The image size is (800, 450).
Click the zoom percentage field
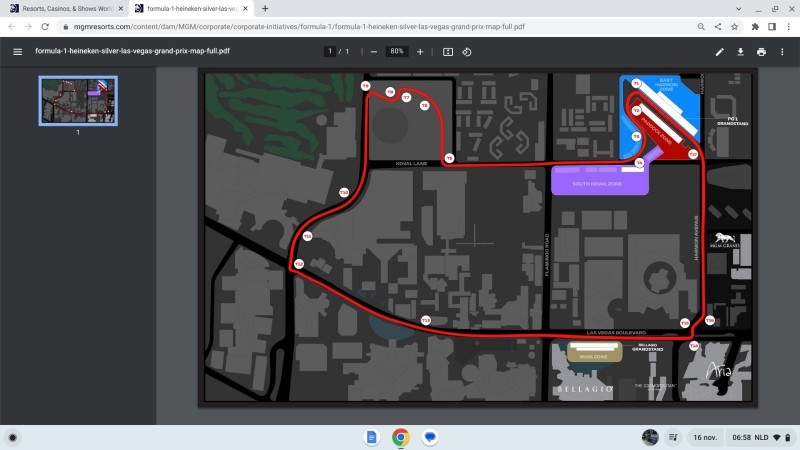(x=397, y=51)
